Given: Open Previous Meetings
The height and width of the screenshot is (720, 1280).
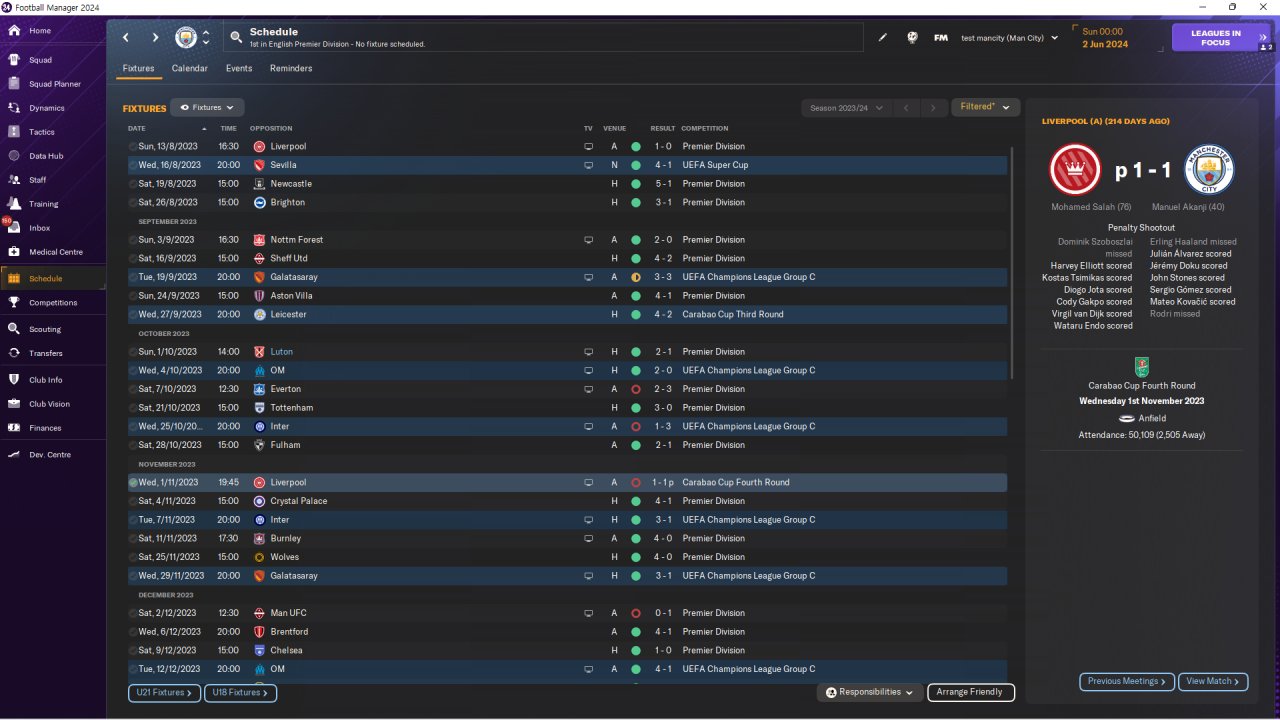Looking at the screenshot, I should coord(1126,682).
